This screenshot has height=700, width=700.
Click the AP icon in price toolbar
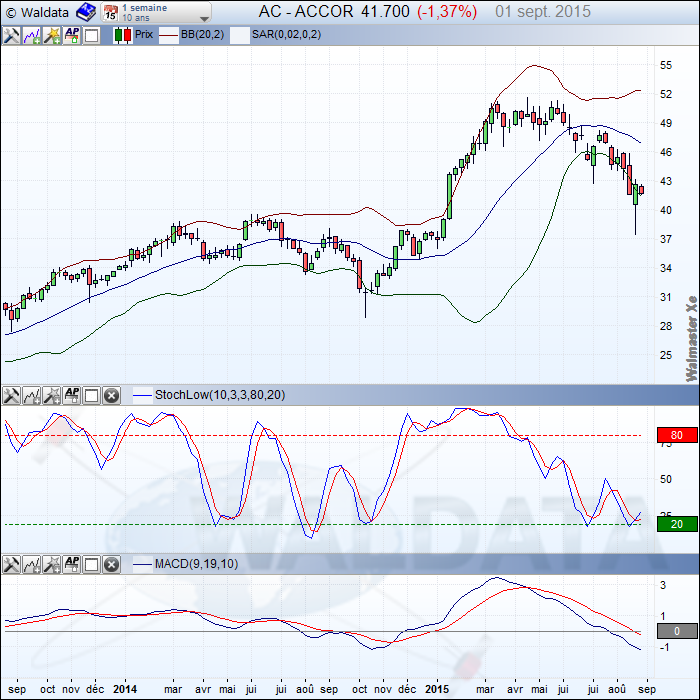click(71, 35)
